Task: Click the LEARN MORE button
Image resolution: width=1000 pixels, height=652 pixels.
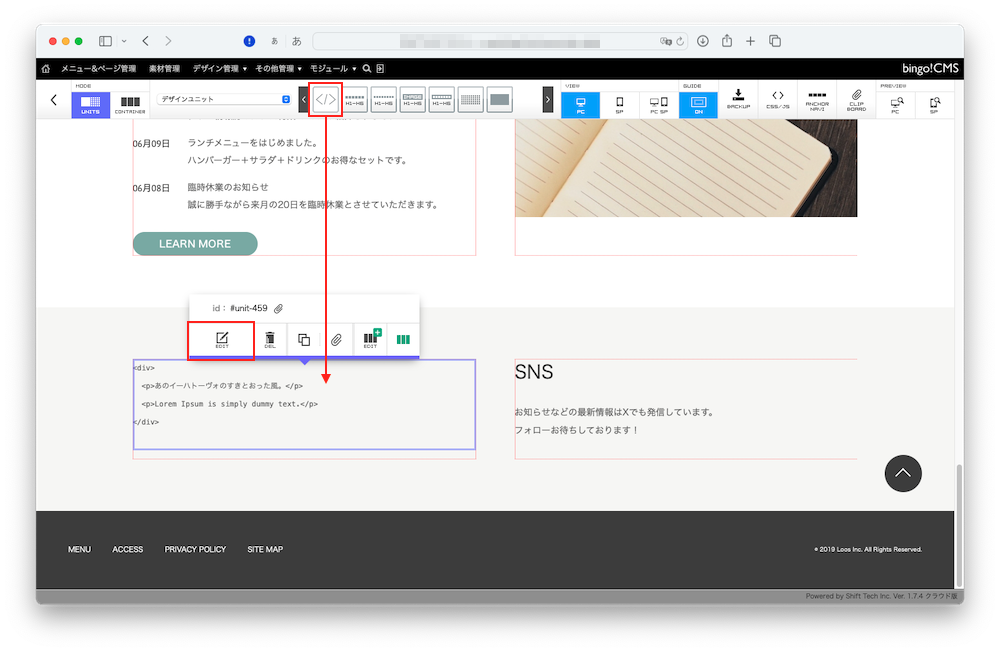Action: point(195,243)
